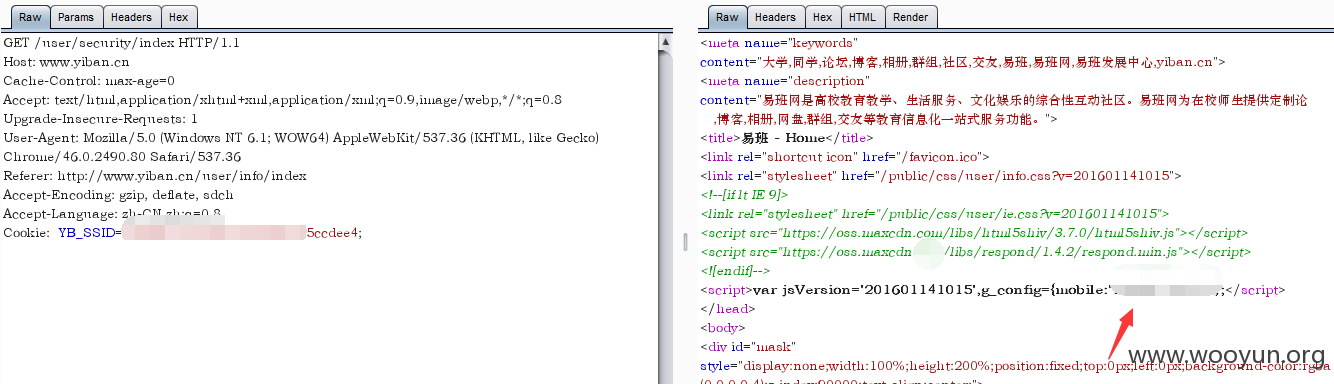Open the response Hex tab

[822, 17]
